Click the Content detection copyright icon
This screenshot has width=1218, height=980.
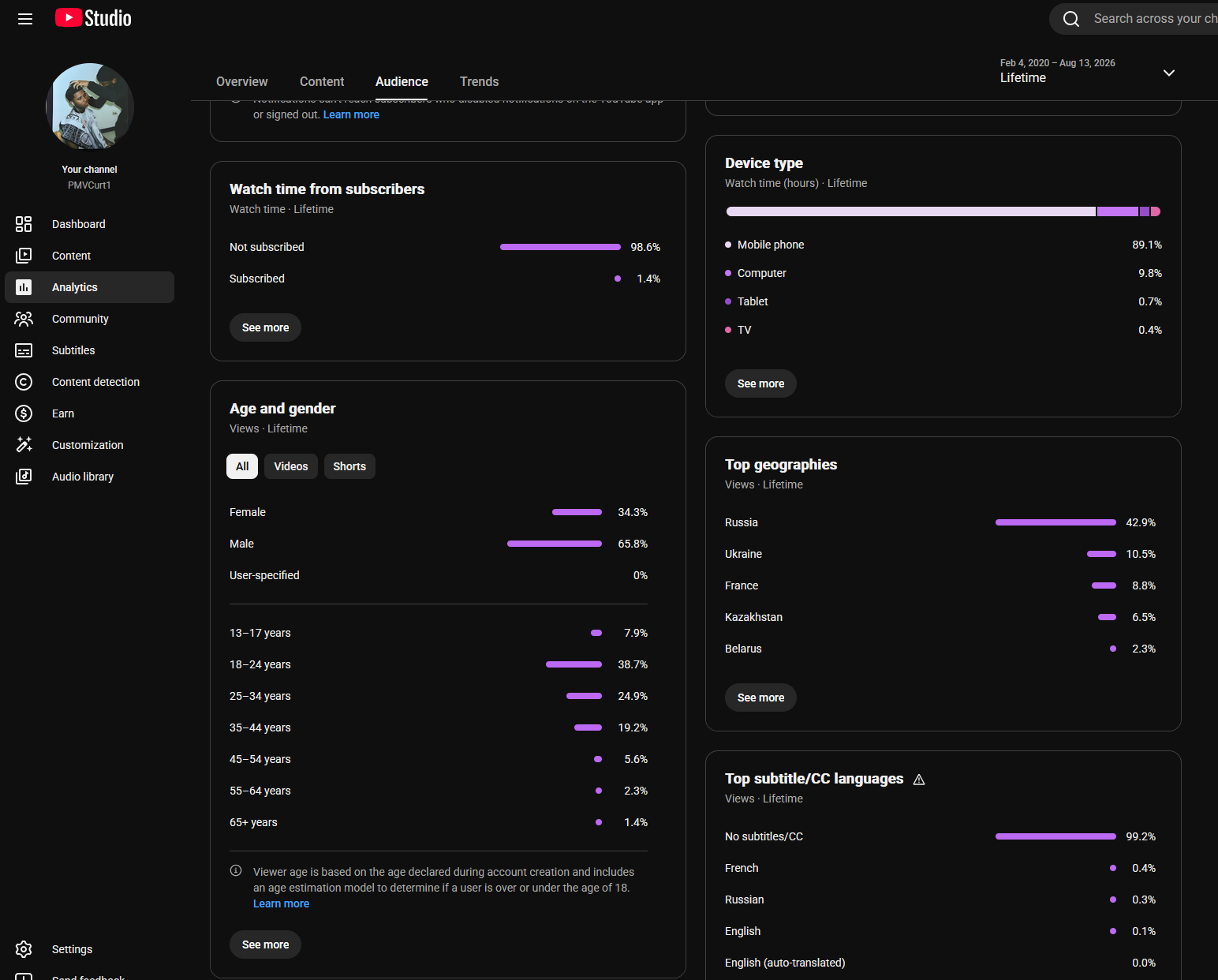(x=24, y=382)
